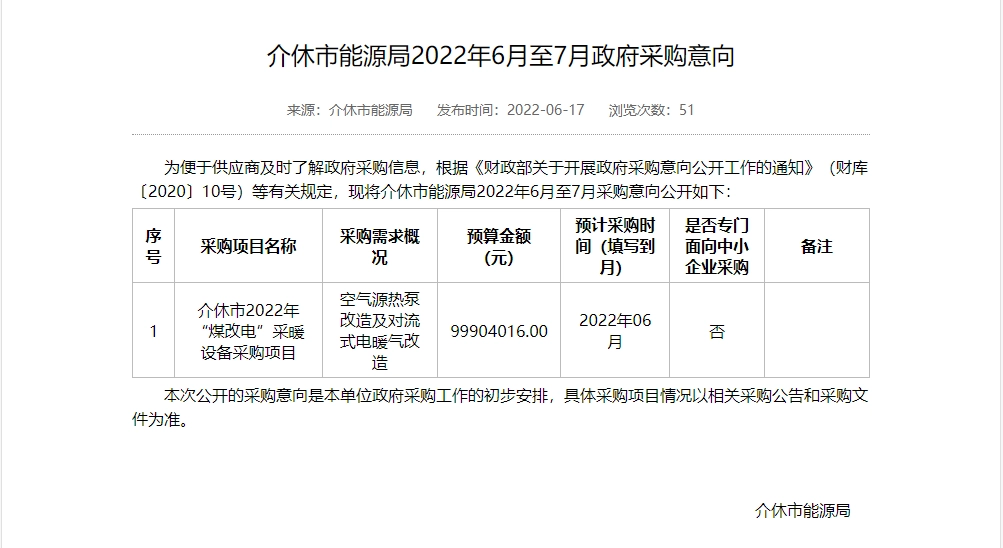This screenshot has height=548, width=1003.
Task: Click the page title about 2022年6月至7月政府采购意向
Action: click(x=501, y=56)
